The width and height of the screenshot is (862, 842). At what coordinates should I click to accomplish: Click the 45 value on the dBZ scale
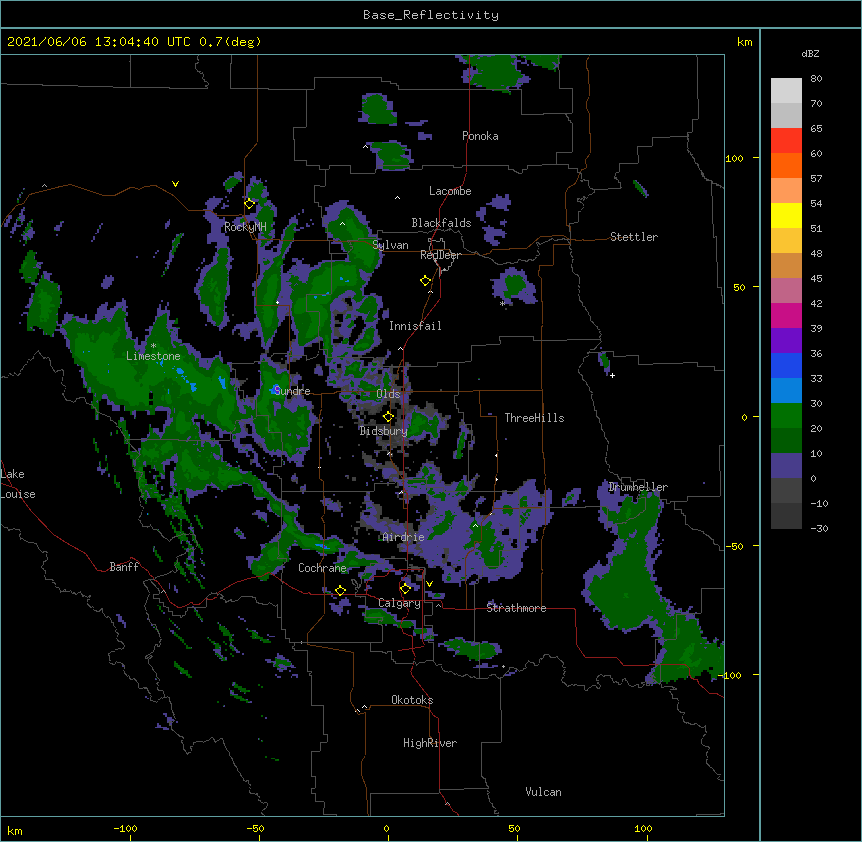click(x=816, y=279)
